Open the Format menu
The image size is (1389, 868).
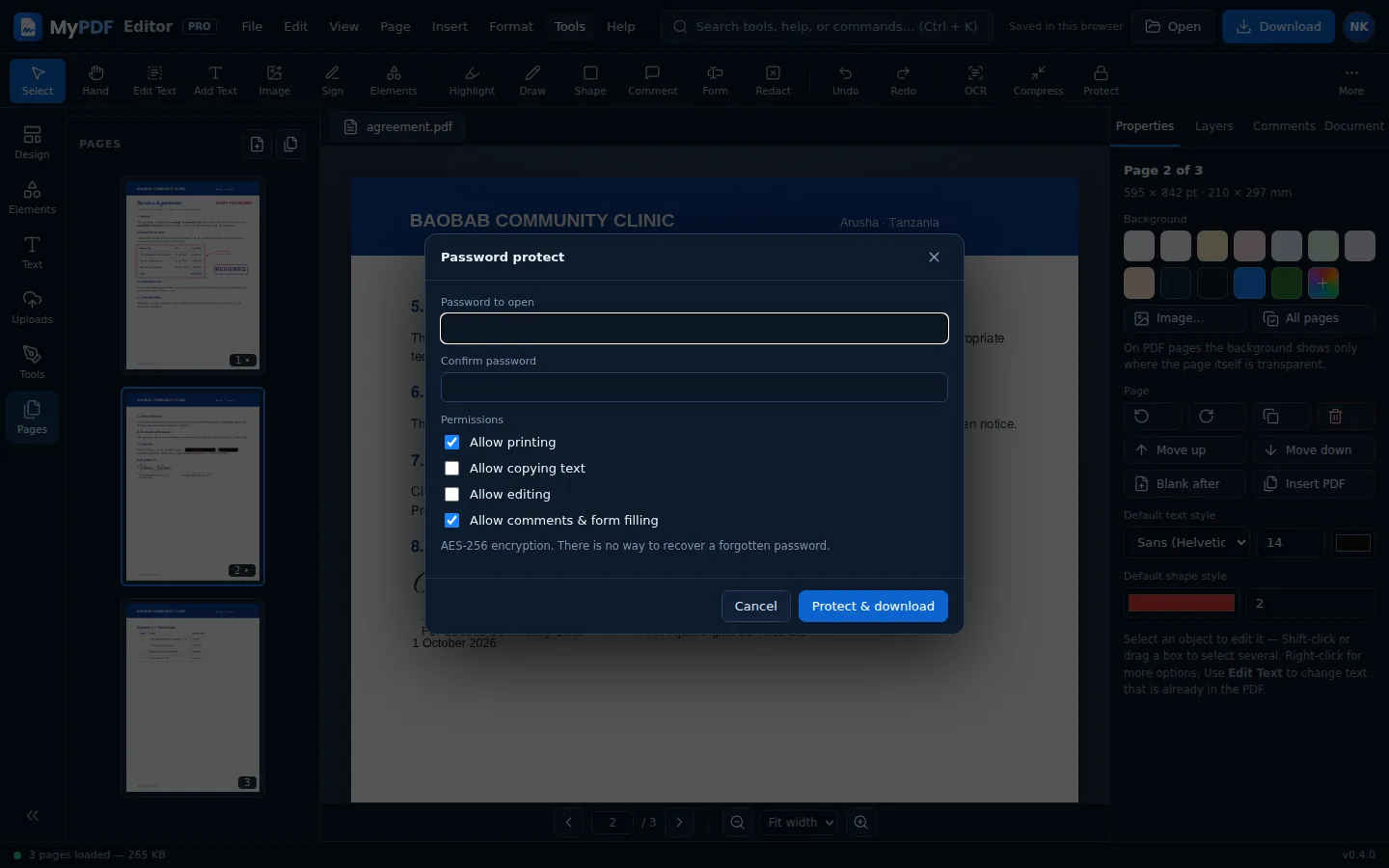(510, 27)
